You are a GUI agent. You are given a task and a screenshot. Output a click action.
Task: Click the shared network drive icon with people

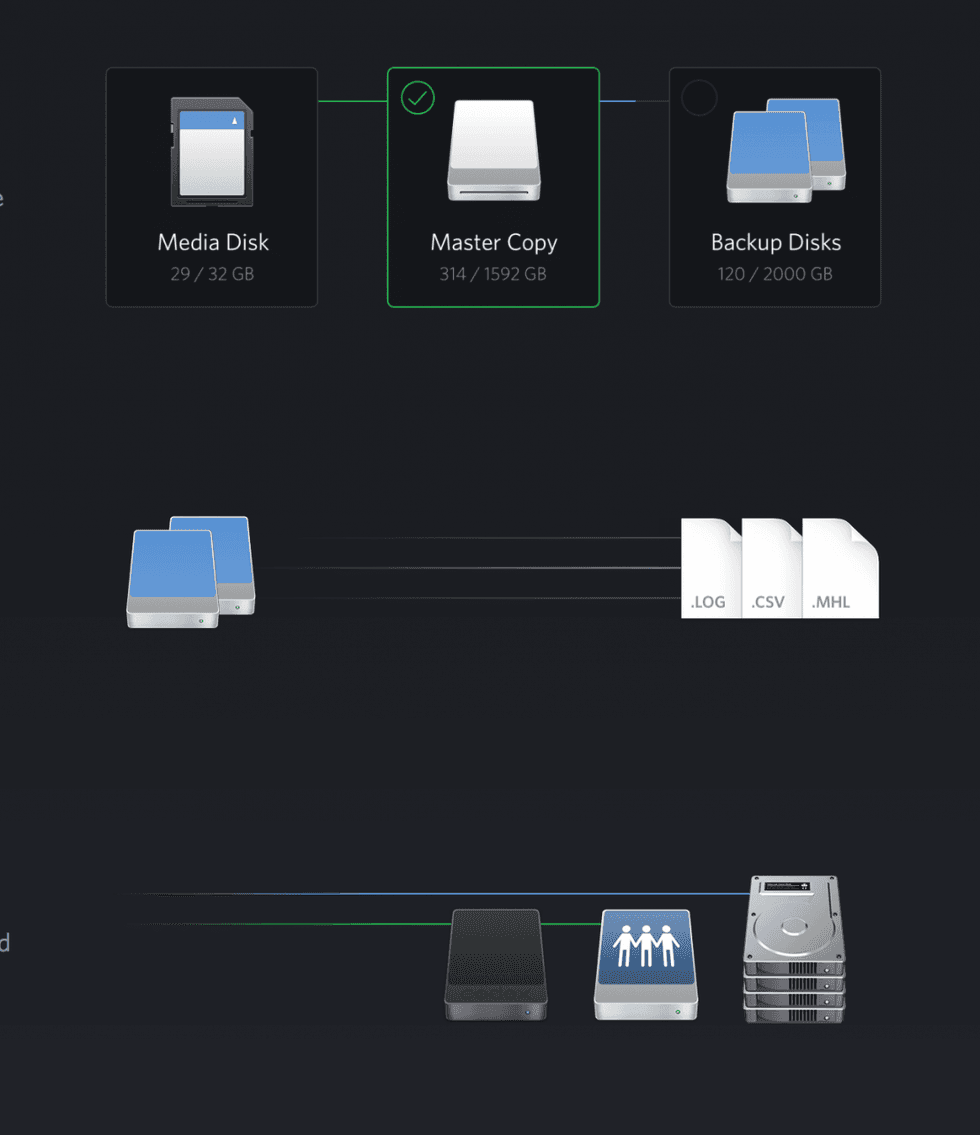click(646, 965)
